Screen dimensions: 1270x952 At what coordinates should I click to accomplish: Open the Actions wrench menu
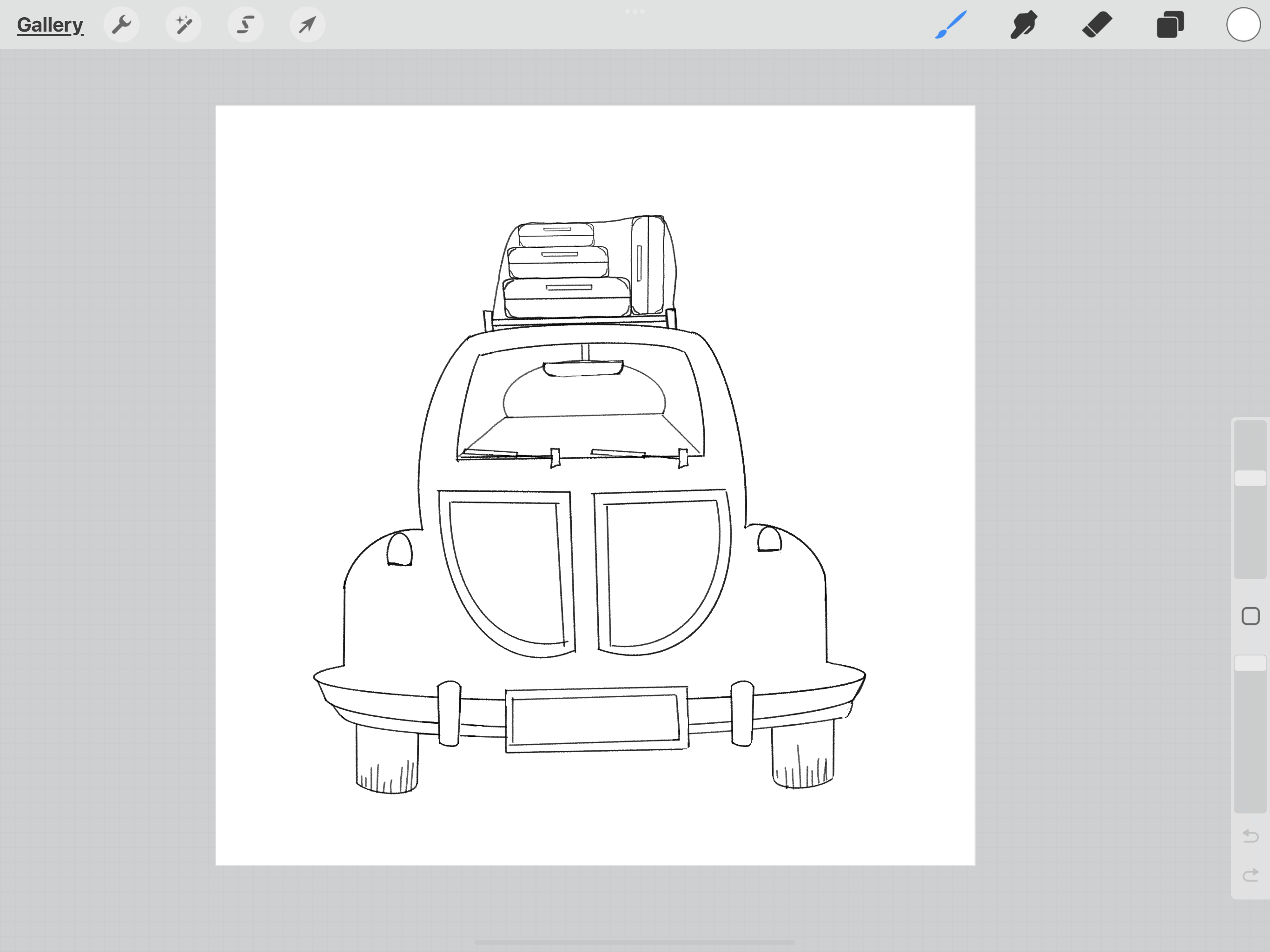click(x=121, y=25)
